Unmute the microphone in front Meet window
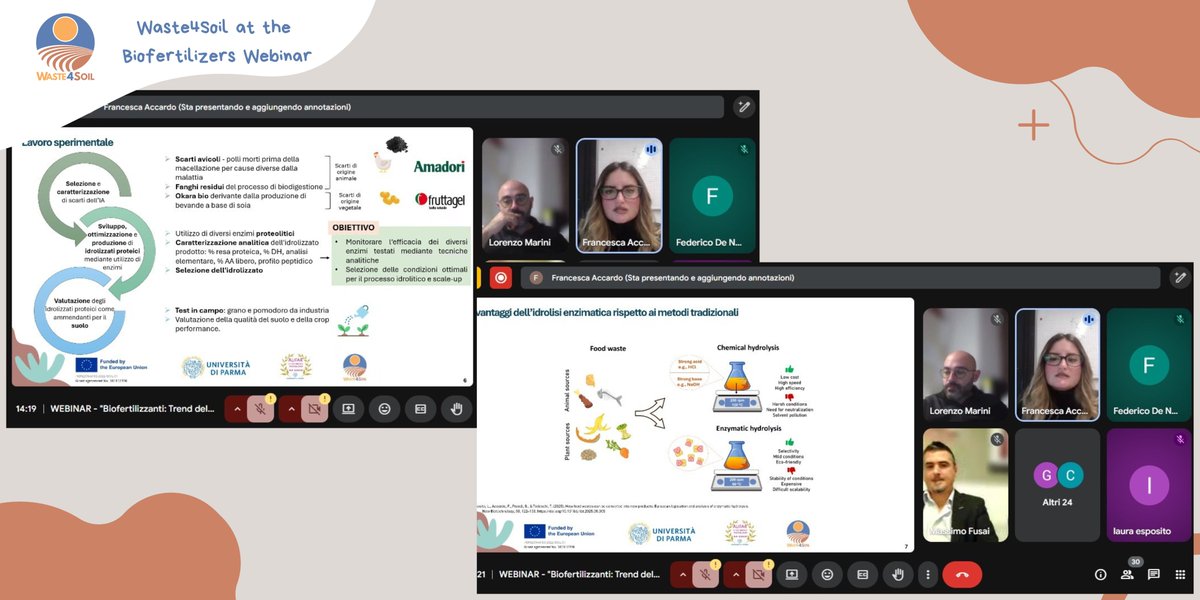 (x=706, y=574)
